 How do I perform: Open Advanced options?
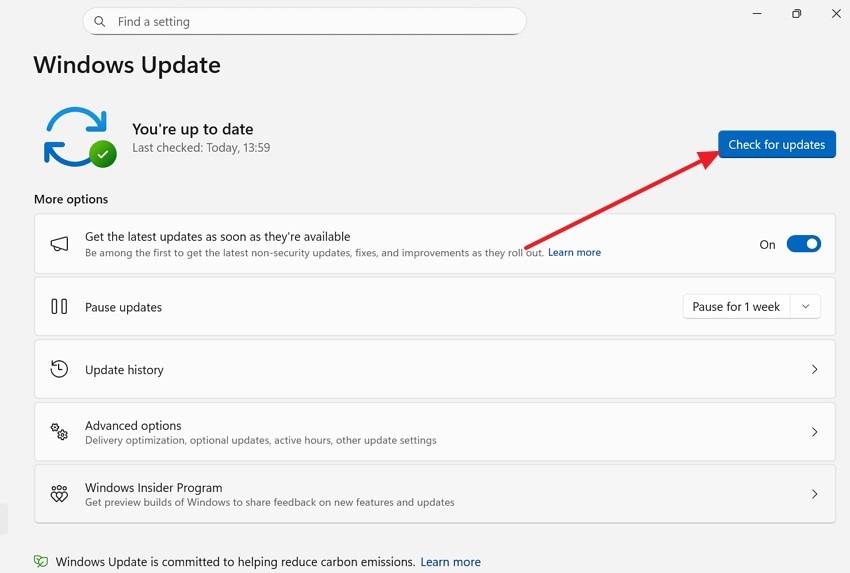tap(435, 432)
